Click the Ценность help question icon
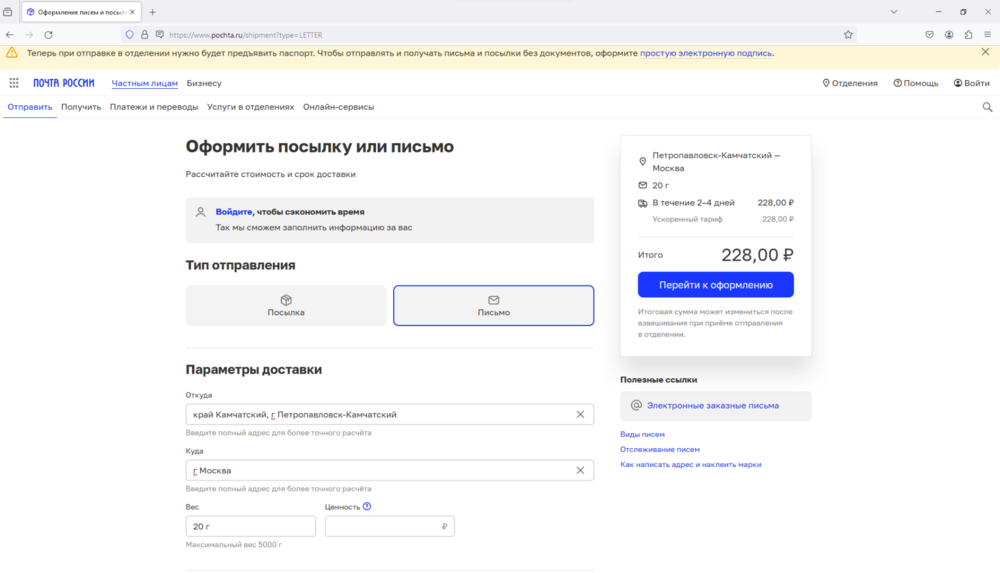The image size is (1000, 573). click(367, 507)
